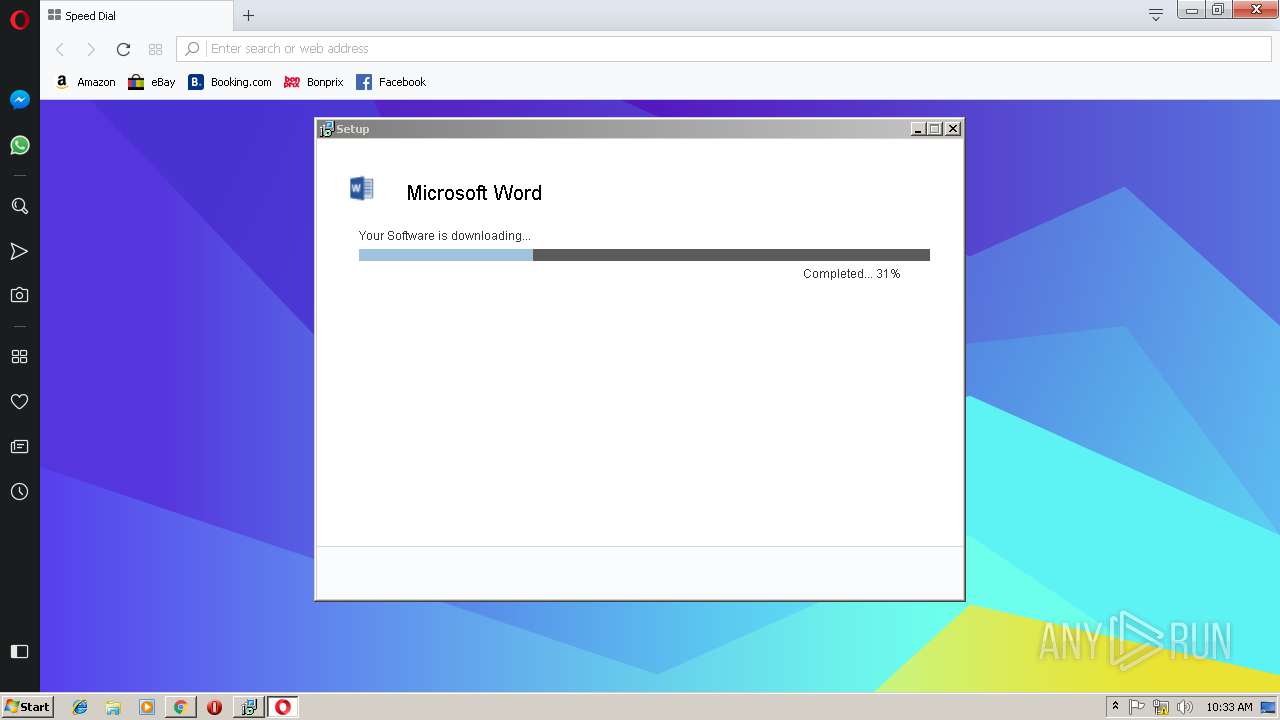Open Speed Dial from the sidebar
The width and height of the screenshot is (1280, 720).
point(19,356)
